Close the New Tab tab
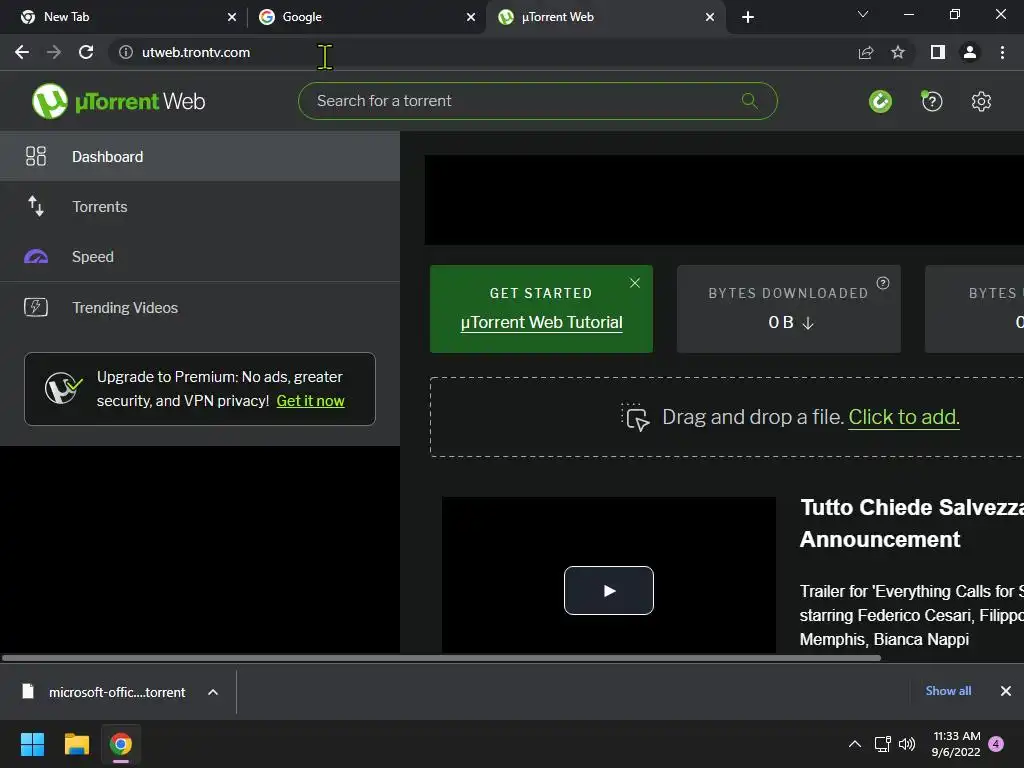Image resolution: width=1024 pixels, height=768 pixels. point(232,17)
